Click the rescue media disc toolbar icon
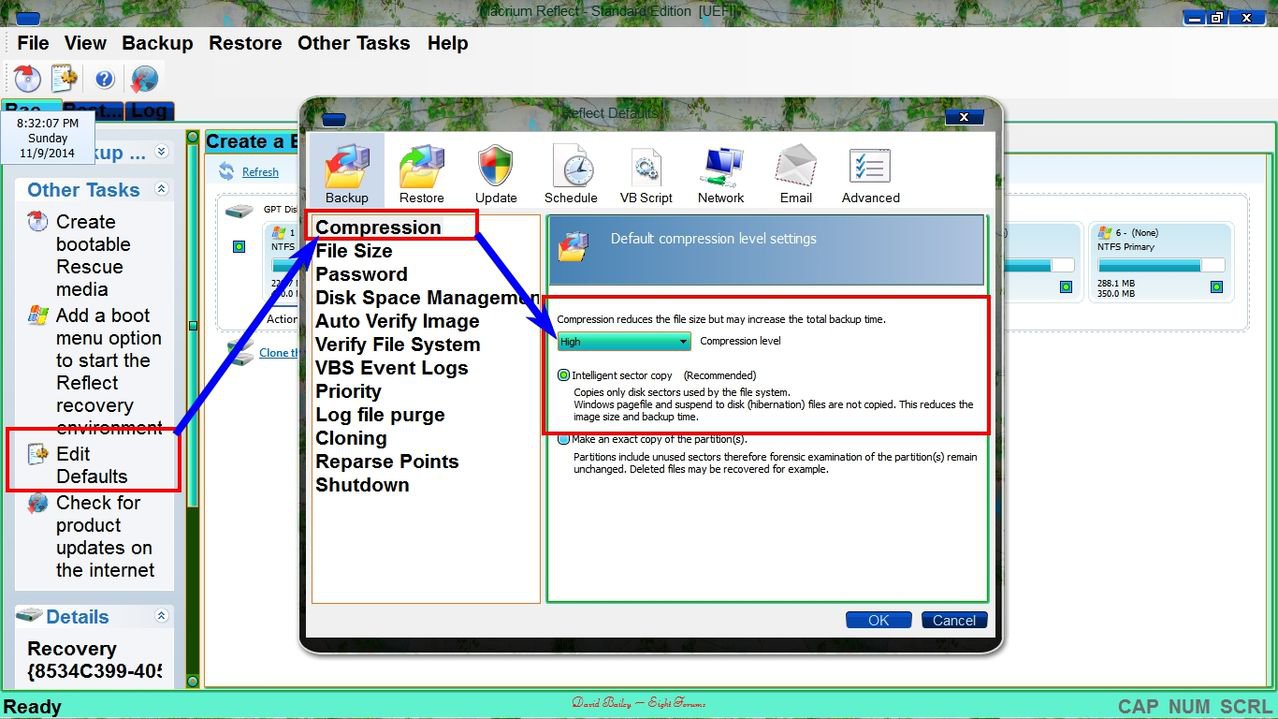The width and height of the screenshot is (1278, 719). (27, 78)
